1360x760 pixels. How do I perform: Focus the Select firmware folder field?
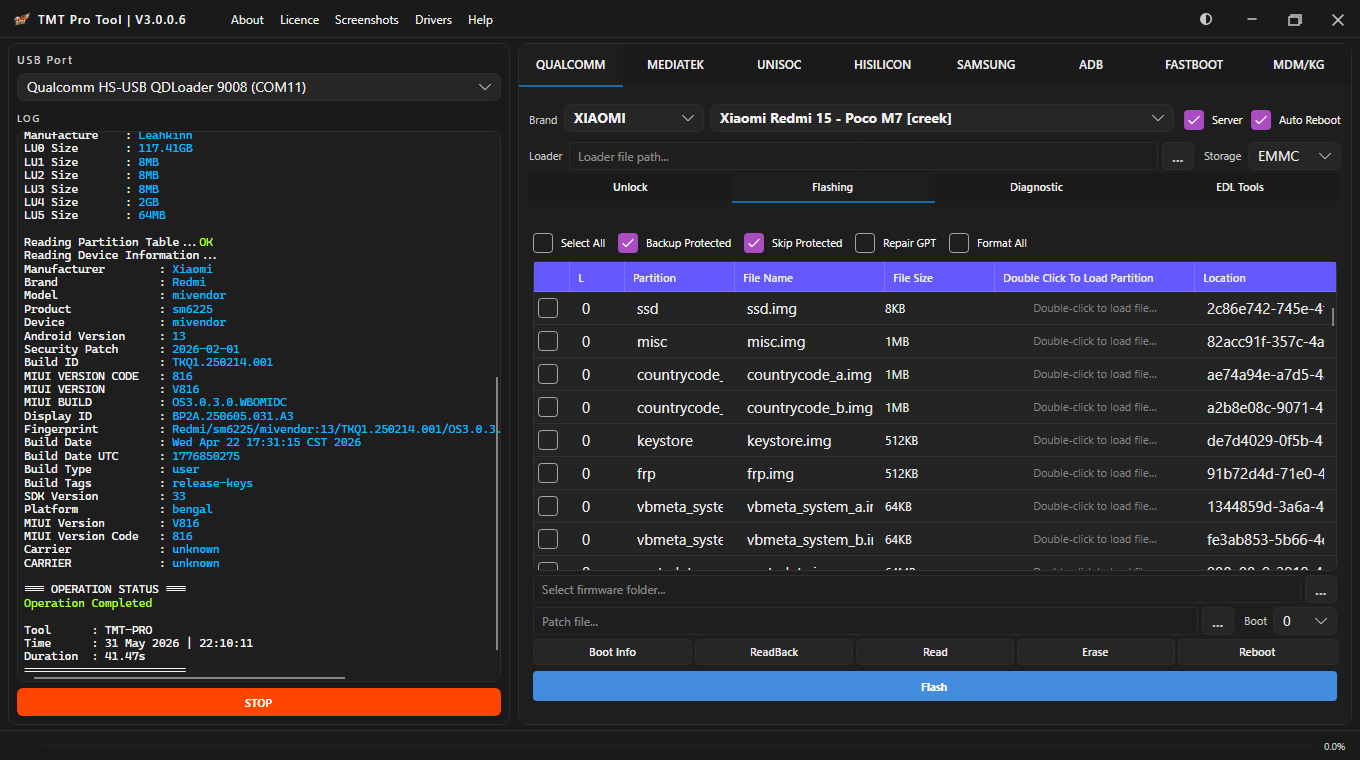tap(917, 589)
